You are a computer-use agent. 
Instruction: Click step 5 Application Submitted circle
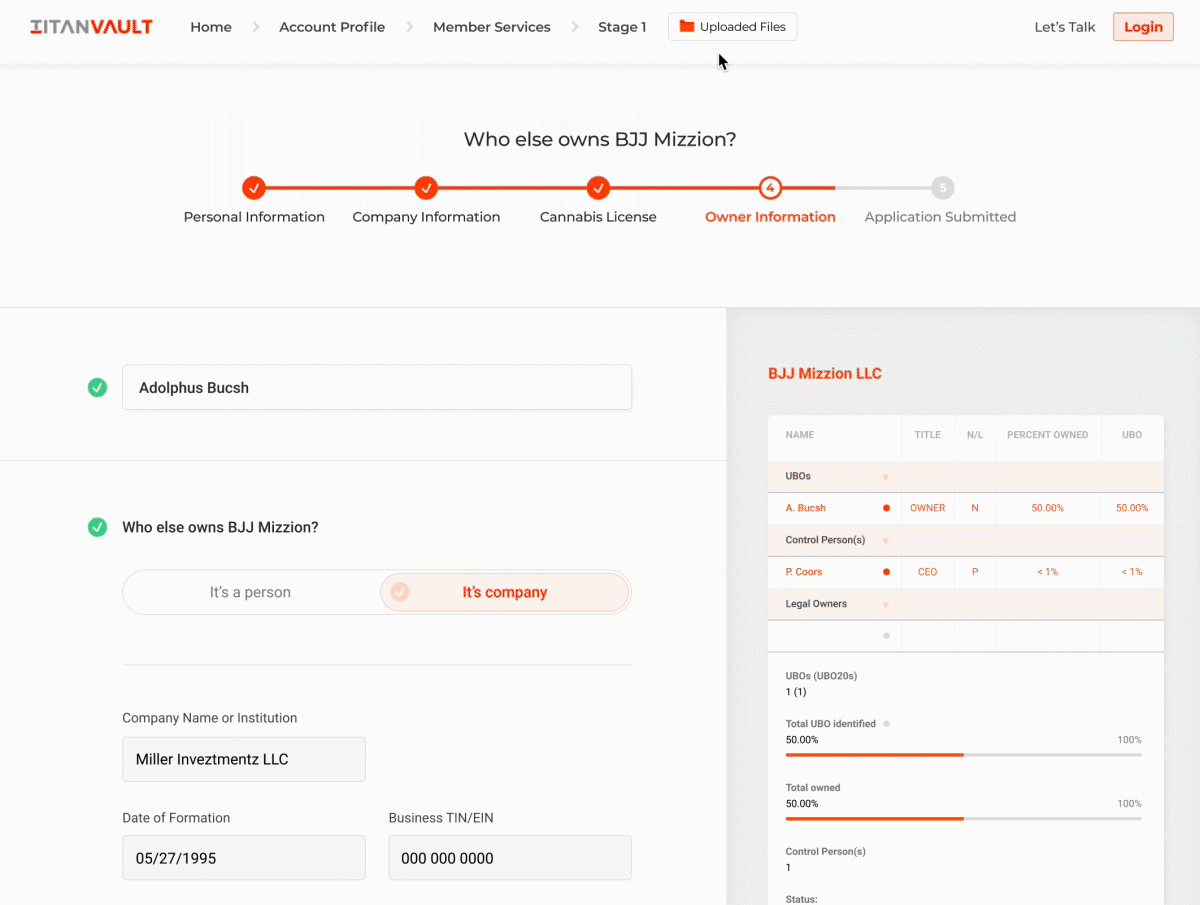942,187
